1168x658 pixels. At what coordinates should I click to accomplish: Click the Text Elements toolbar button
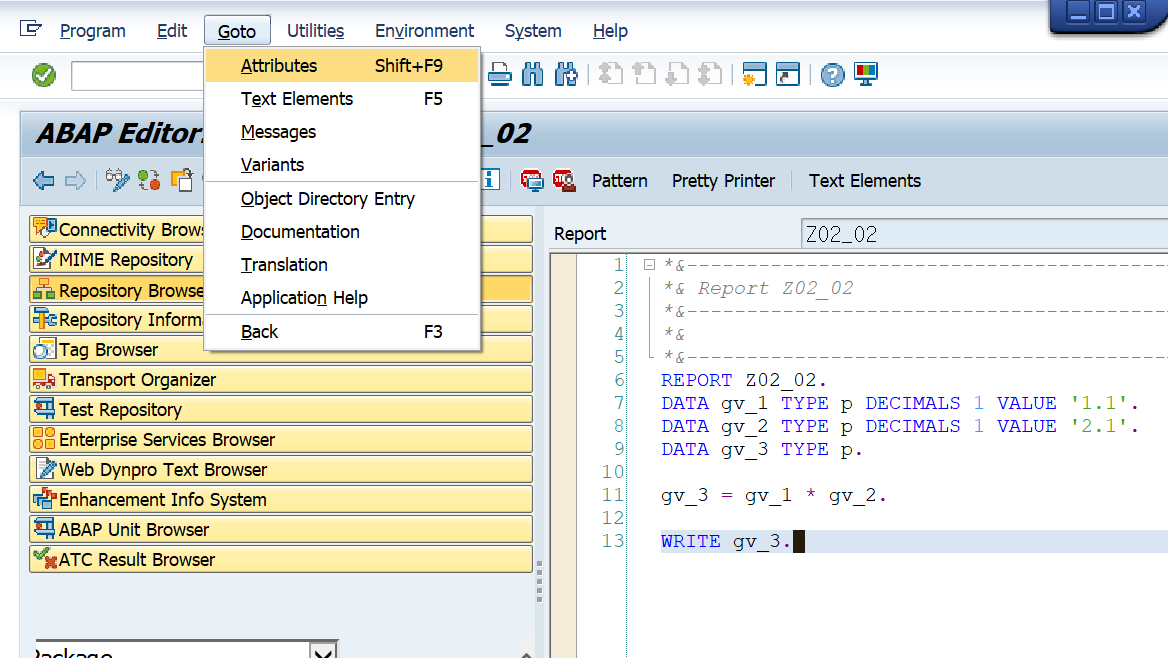pos(865,181)
